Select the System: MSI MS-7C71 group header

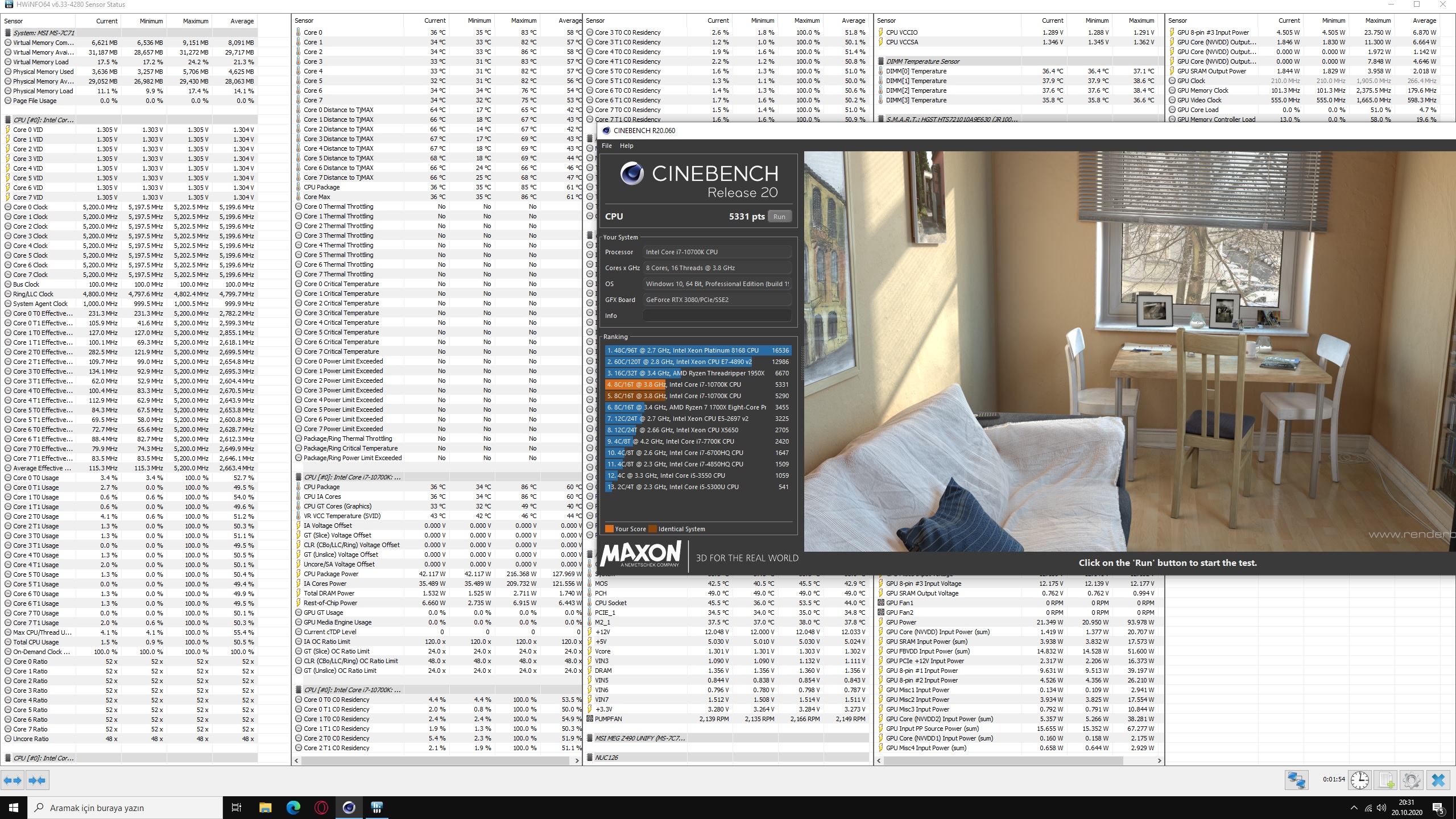point(130,33)
